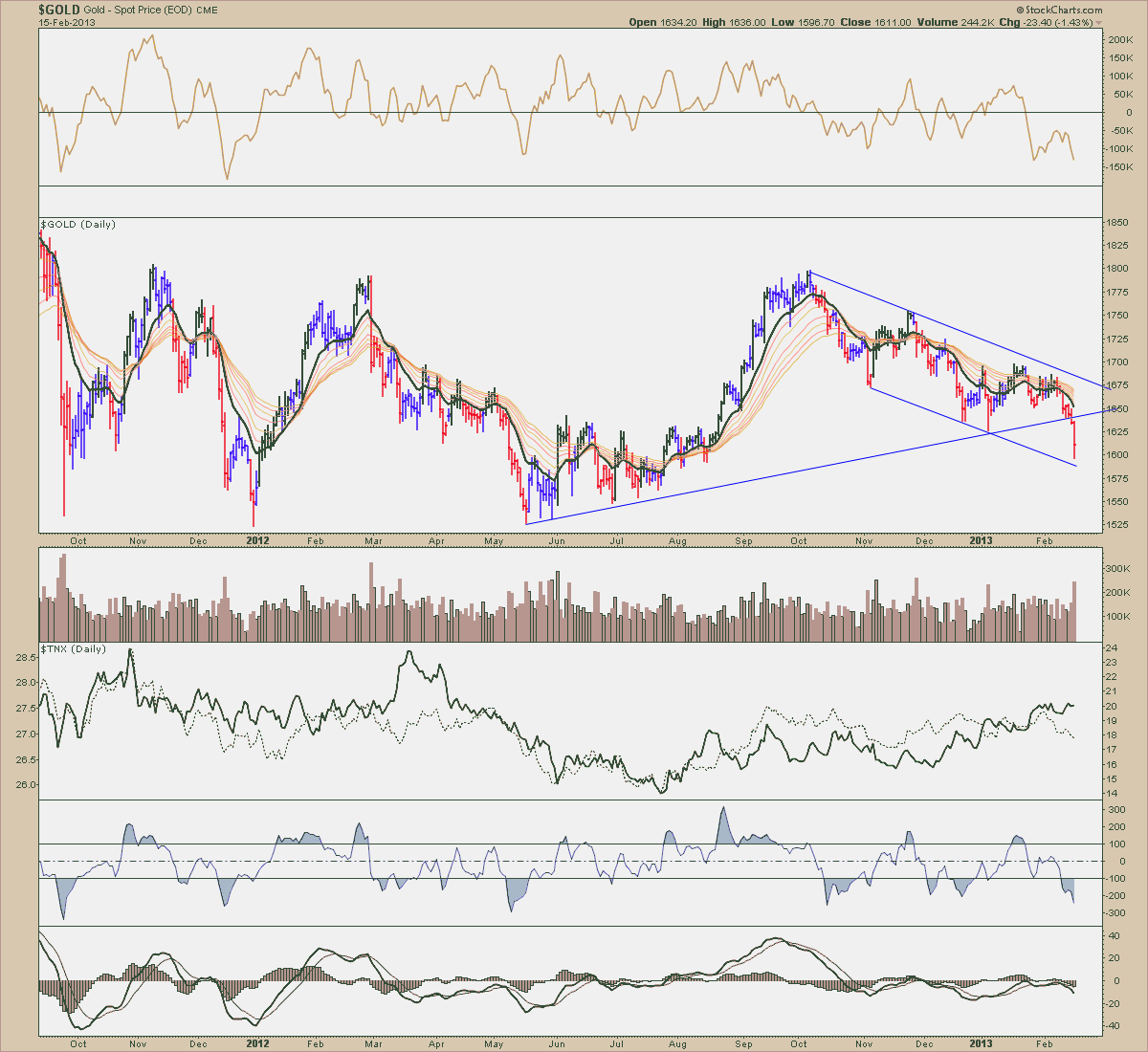Click the Jul label under the gold price panel

(617, 540)
